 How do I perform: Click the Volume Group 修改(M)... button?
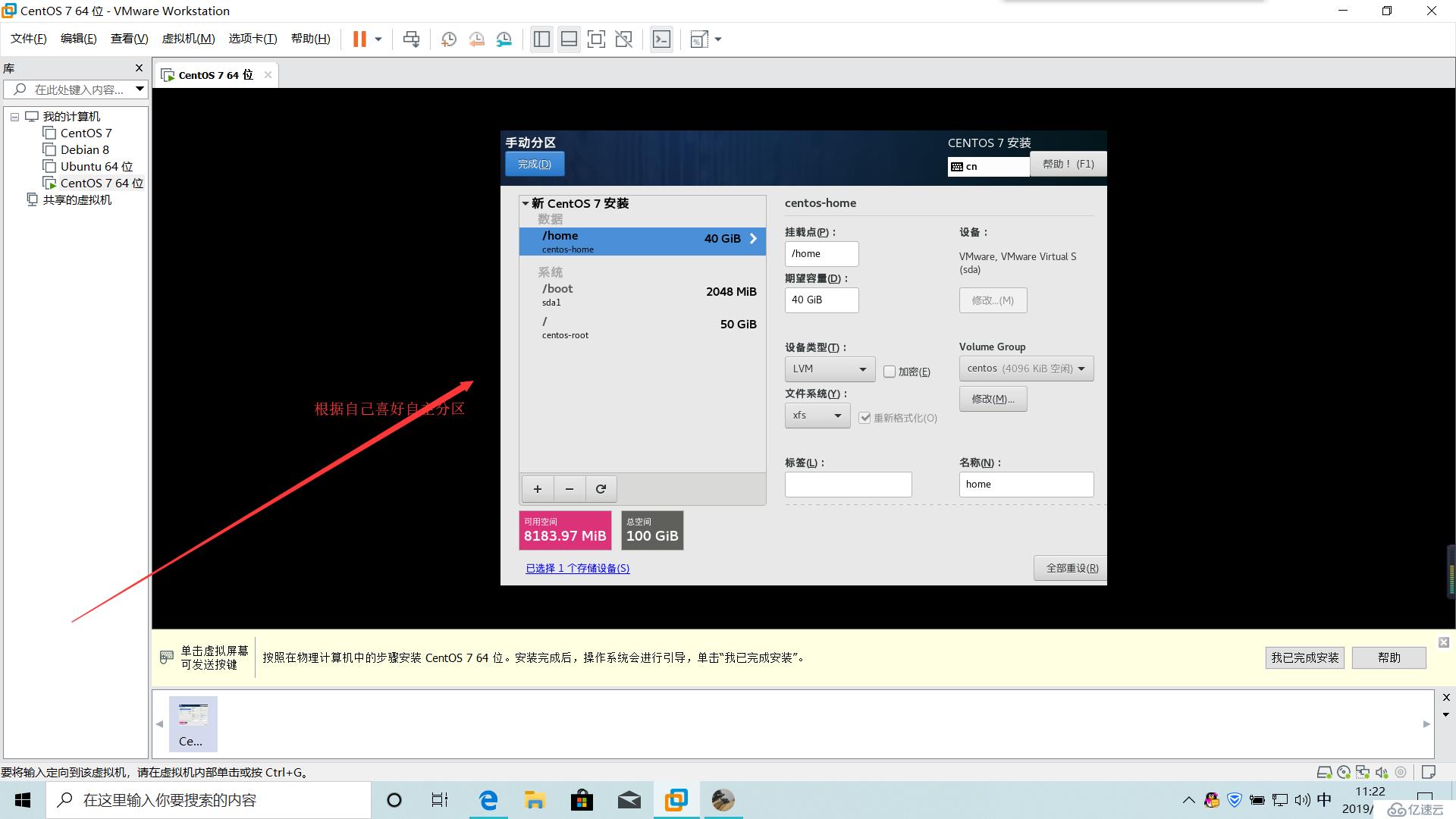point(993,399)
